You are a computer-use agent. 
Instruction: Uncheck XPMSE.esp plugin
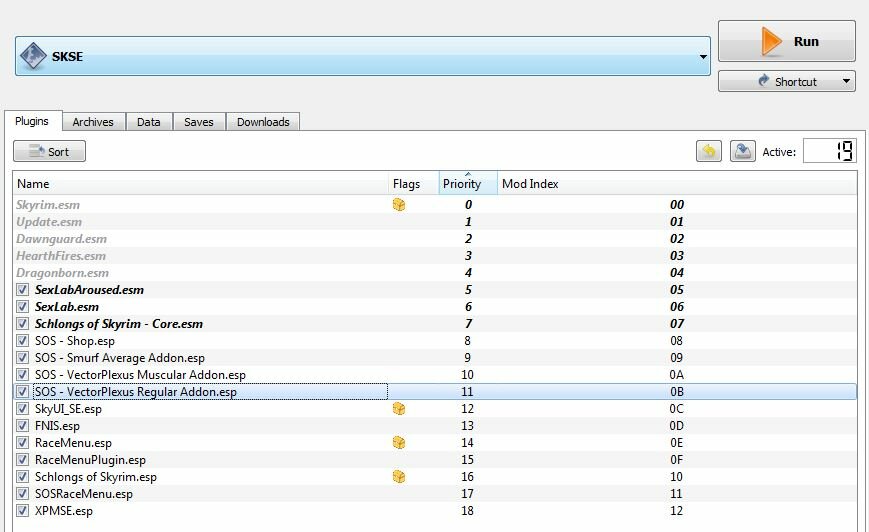point(22,510)
